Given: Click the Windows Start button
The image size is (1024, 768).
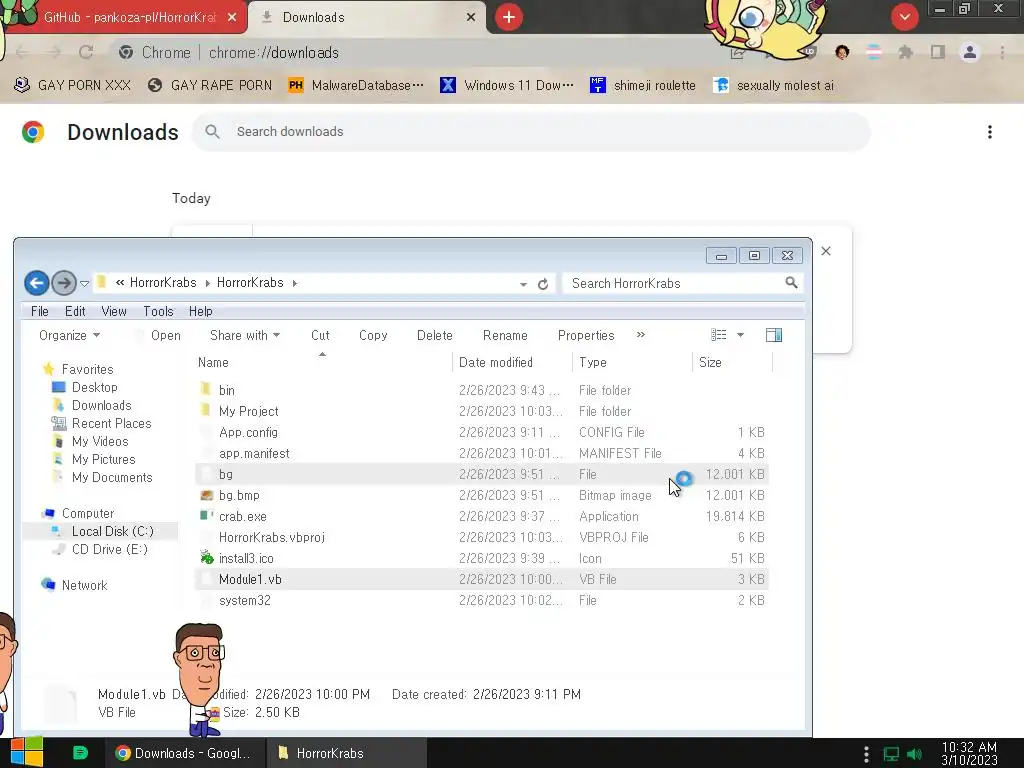Looking at the screenshot, I should (x=27, y=752).
